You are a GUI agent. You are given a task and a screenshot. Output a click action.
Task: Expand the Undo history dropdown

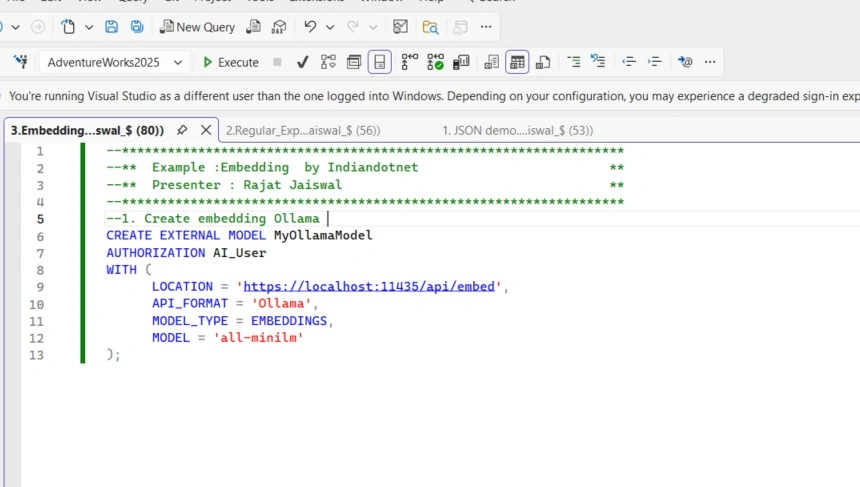[330, 27]
